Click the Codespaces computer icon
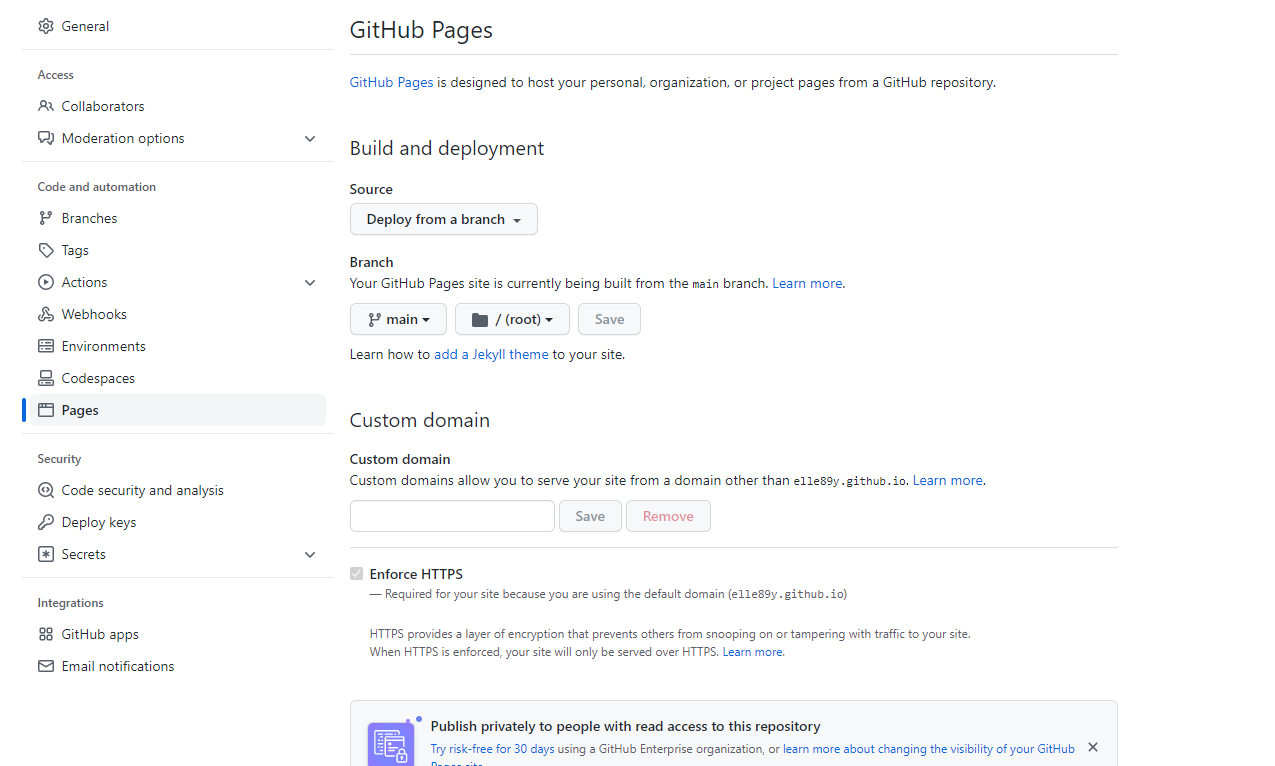Viewport: 1275px width, 766px height. pos(46,378)
